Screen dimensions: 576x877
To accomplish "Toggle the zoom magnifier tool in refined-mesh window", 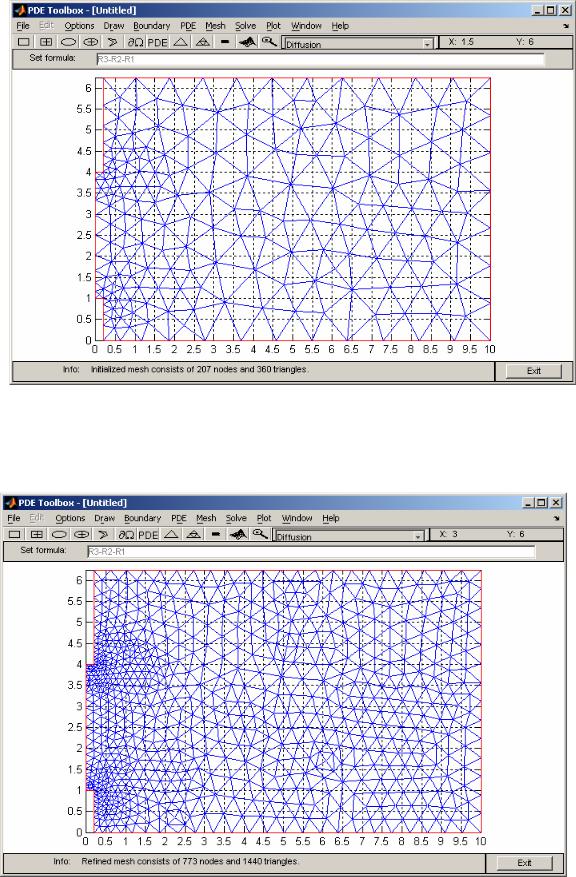I will [x=260, y=534].
